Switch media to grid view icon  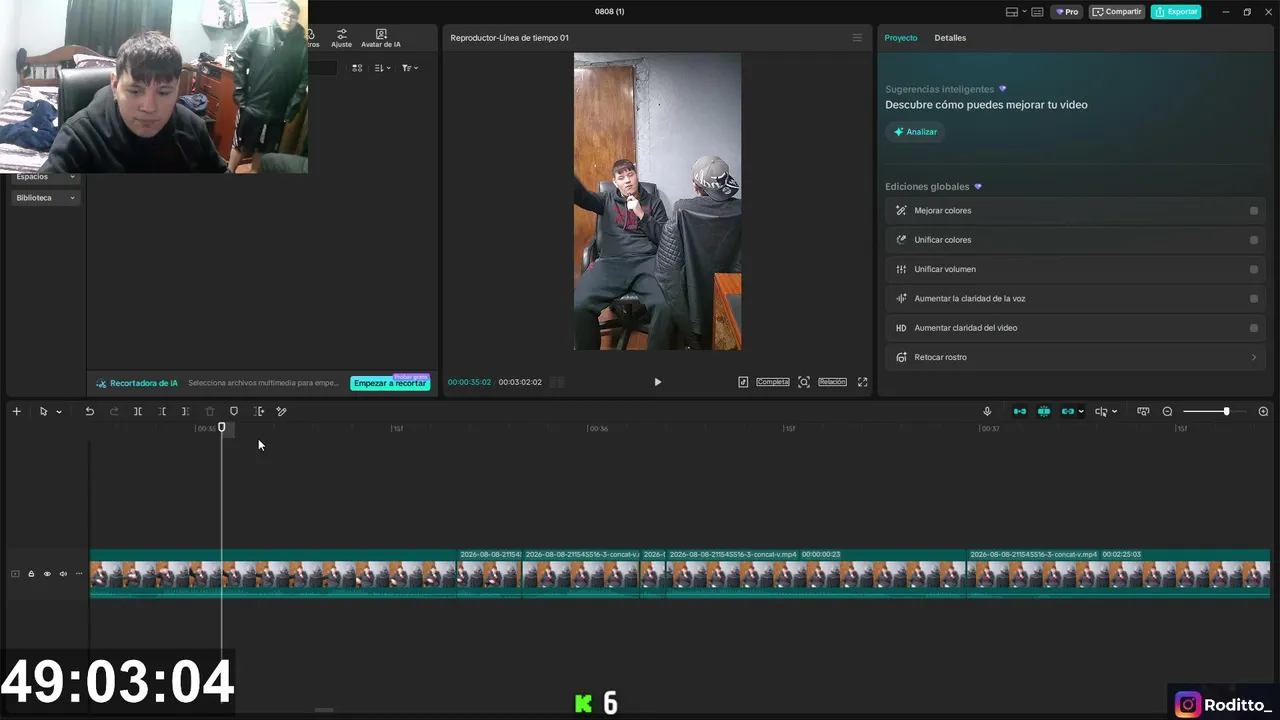coord(357,68)
